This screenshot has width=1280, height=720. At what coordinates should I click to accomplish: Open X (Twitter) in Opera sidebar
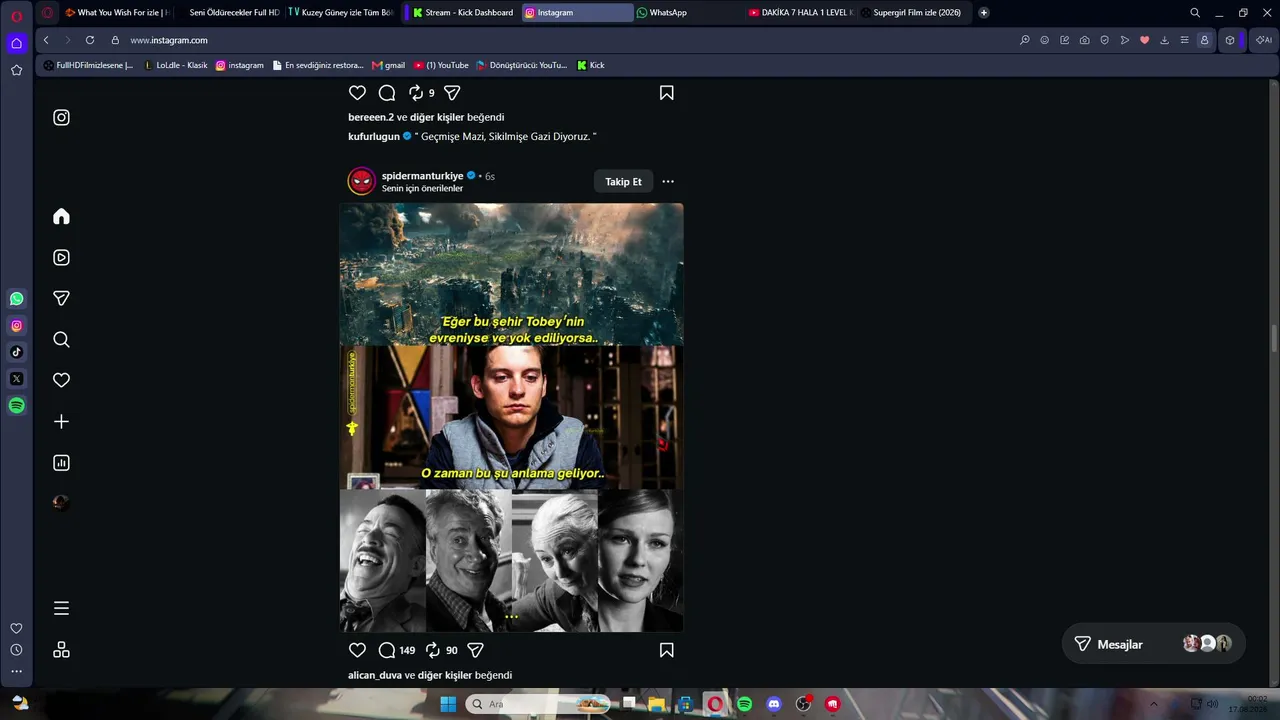(x=16, y=379)
